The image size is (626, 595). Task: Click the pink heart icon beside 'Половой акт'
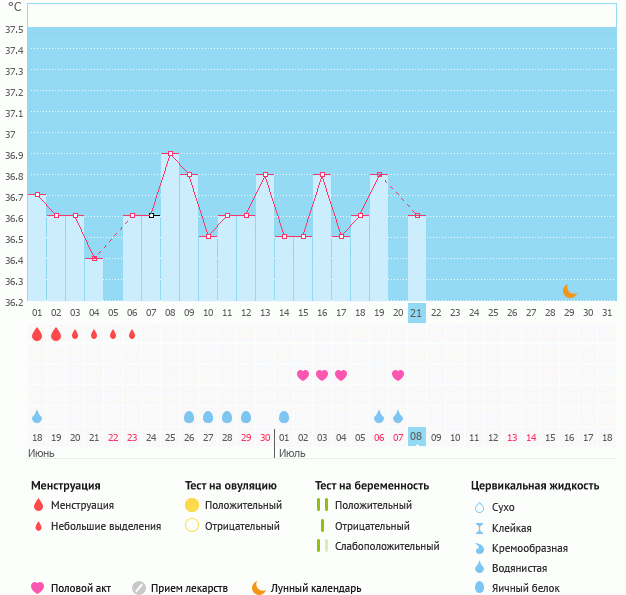click(38, 588)
